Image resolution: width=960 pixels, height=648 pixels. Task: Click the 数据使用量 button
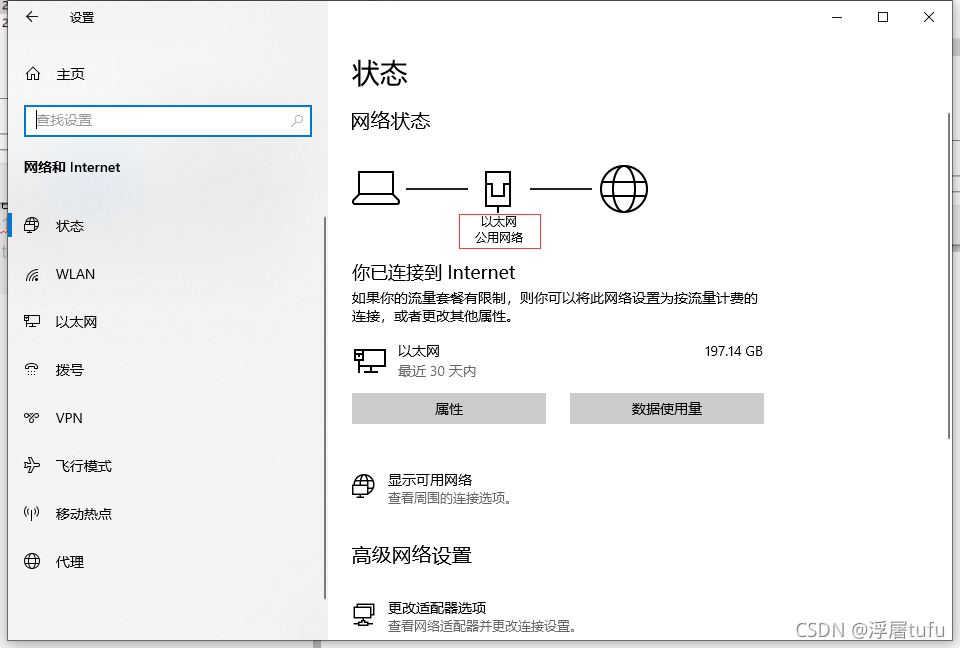click(666, 408)
